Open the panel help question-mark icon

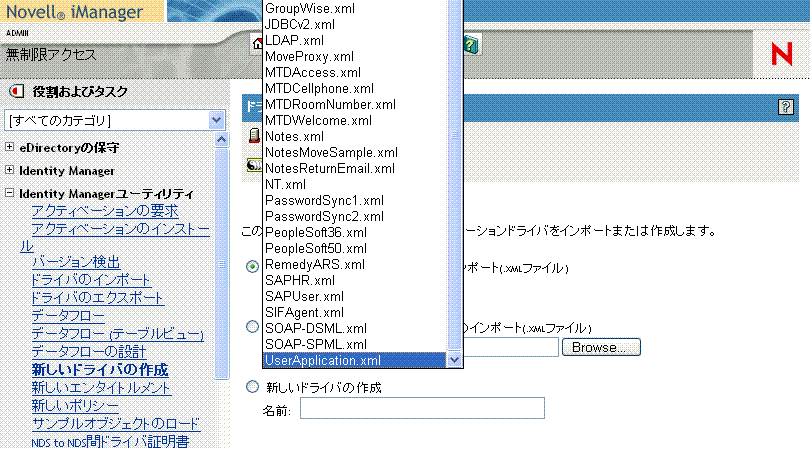(x=785, y=107)
